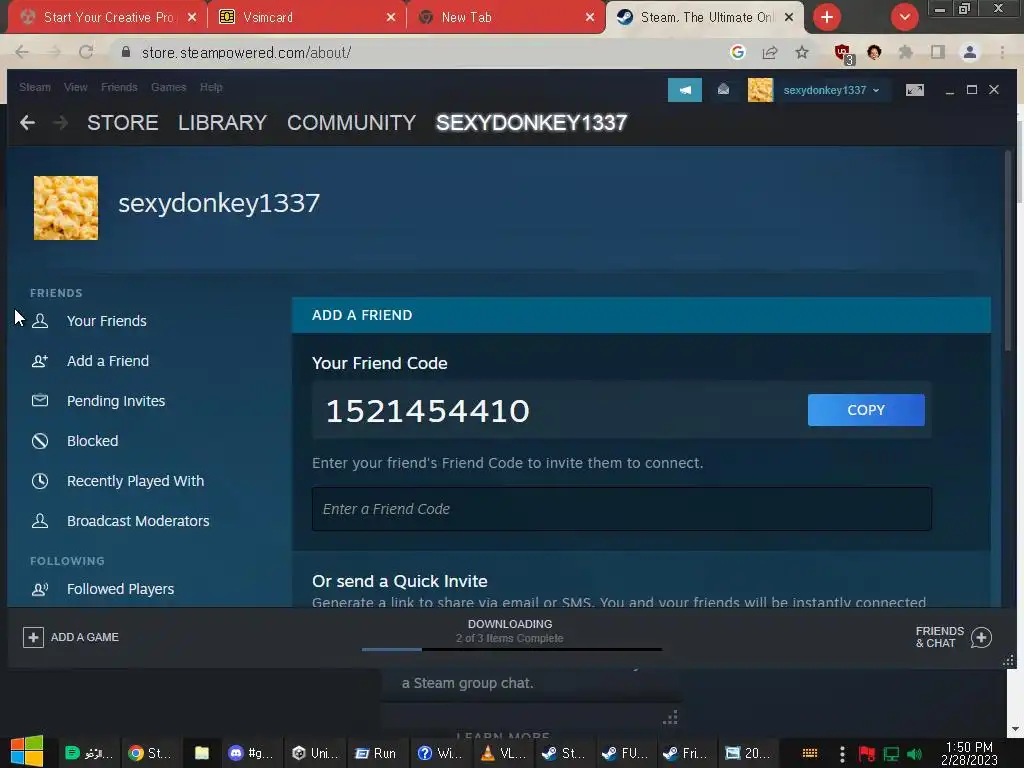Image resolution: width=1024 pixels, height=768 pixels.
Task: Click the download progress bar
Action: [x=512, y=649]
